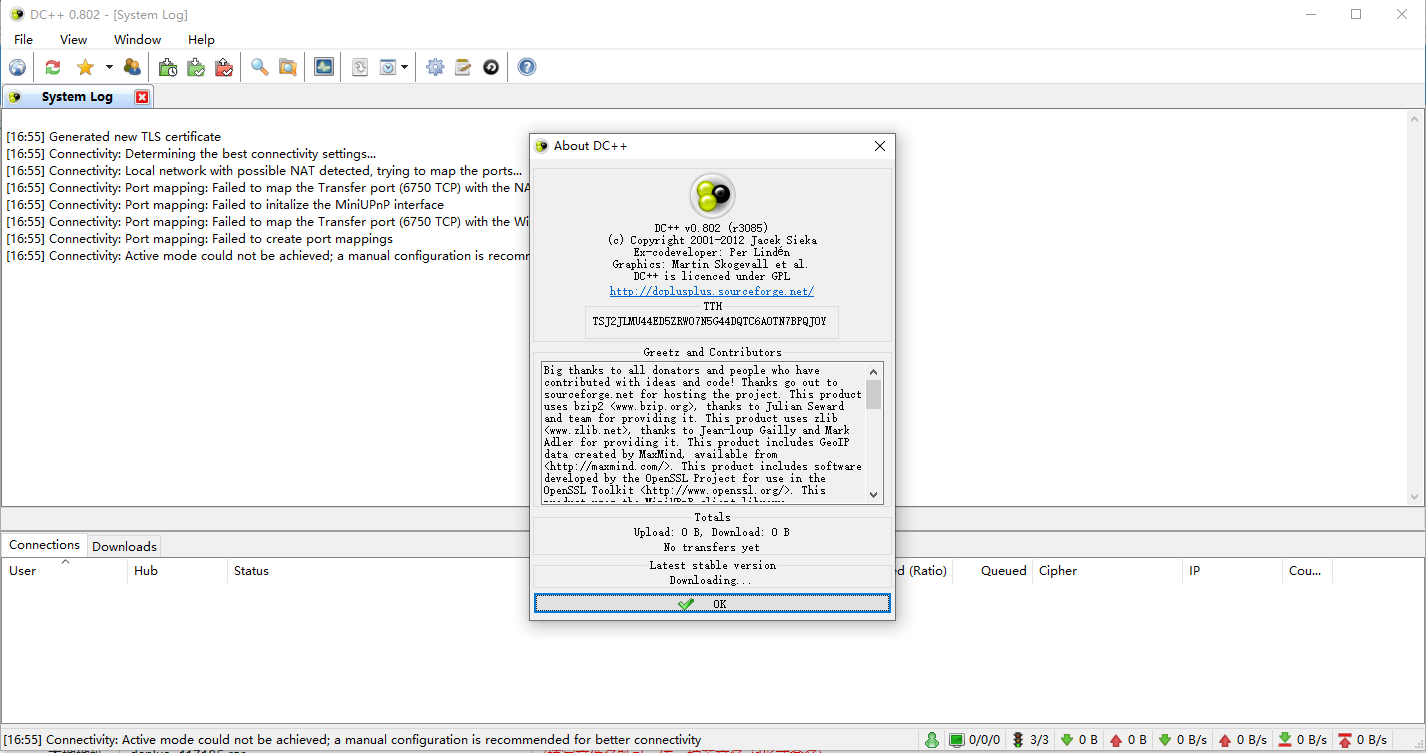Viewport: 1426px width, 753px height.
Task: Sort connections by User column
Action: [65, 571]
